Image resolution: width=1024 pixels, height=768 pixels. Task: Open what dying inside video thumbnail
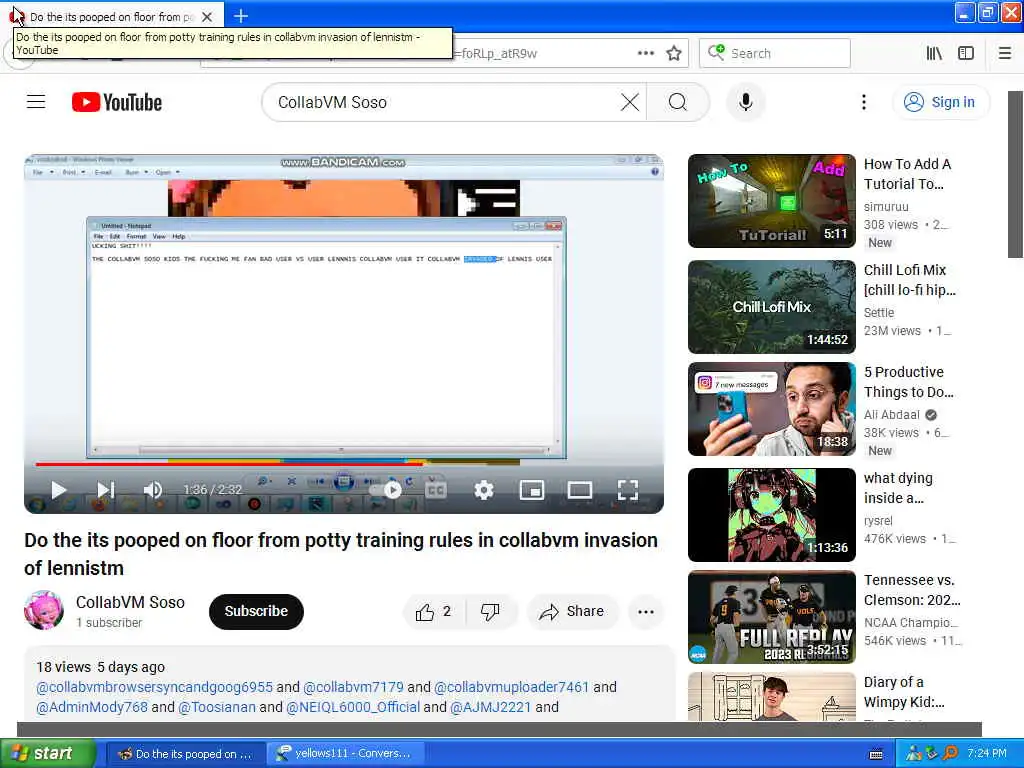click(x=771, y=515)
